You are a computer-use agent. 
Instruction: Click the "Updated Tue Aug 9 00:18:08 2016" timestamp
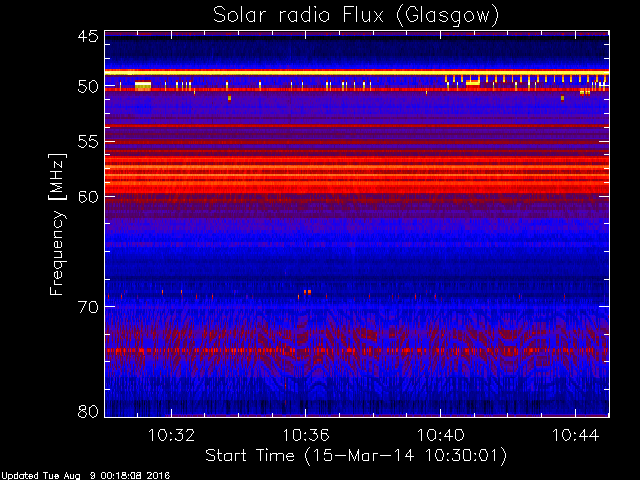(85, 476)
